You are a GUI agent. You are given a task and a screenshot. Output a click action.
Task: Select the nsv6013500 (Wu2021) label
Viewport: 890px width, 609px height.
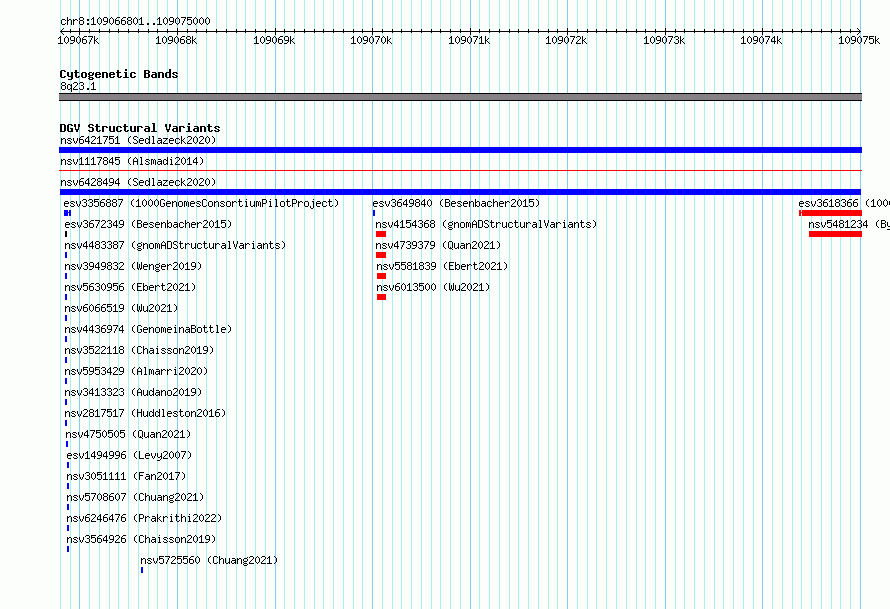(433, 287)
